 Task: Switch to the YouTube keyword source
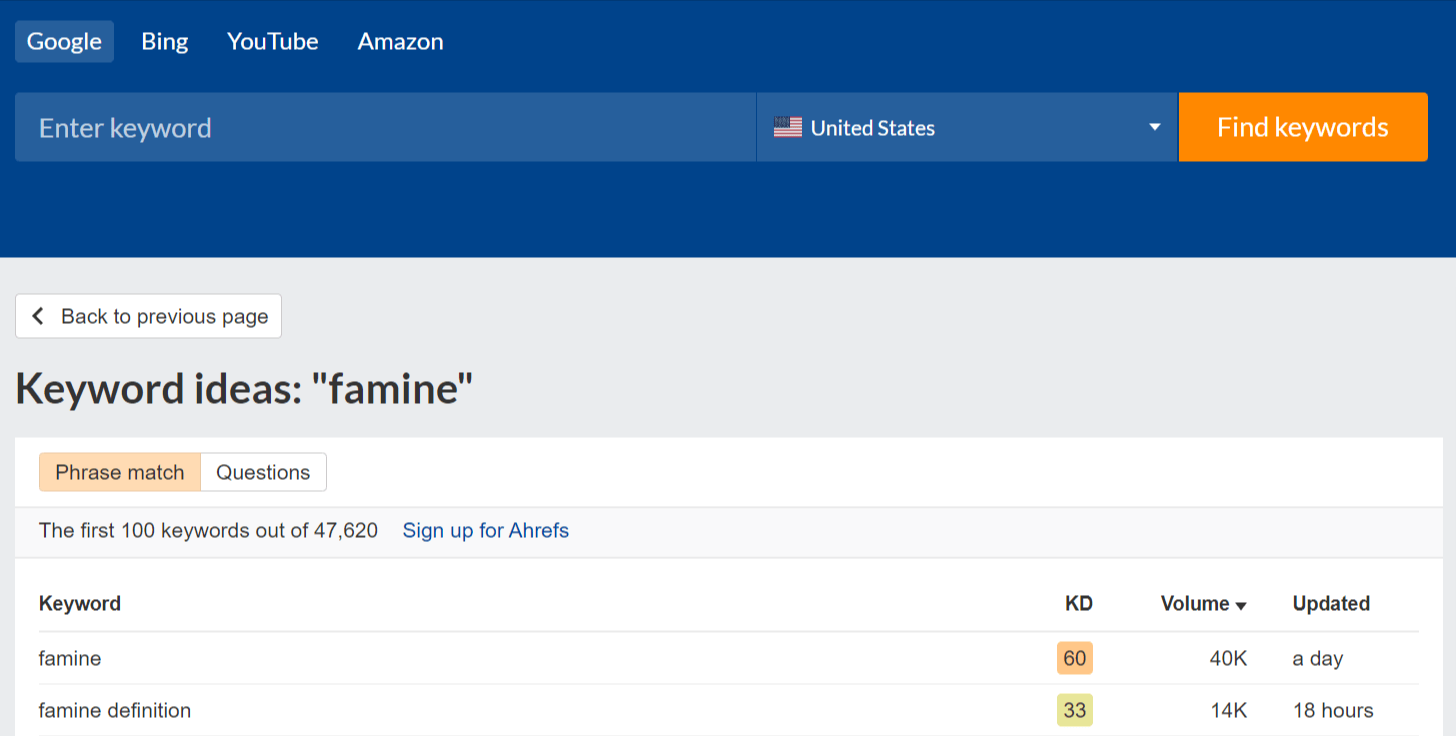coord(272,41)
